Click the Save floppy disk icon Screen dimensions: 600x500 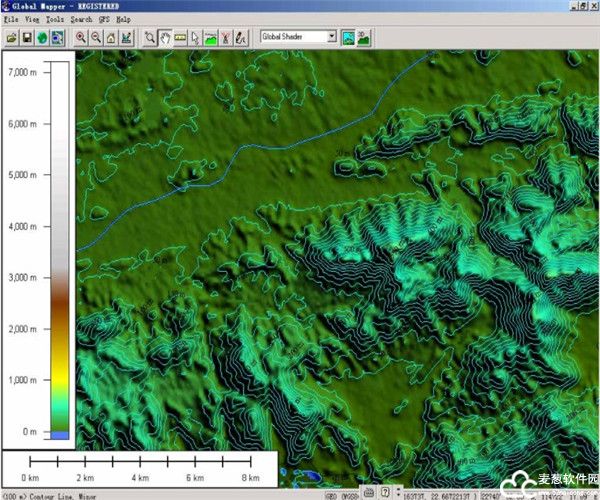pos(27,38)
